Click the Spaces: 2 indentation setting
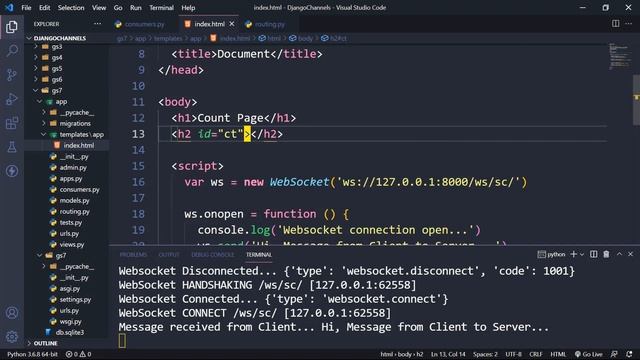This screenshot has height=360, width=640. coord(485,354)
